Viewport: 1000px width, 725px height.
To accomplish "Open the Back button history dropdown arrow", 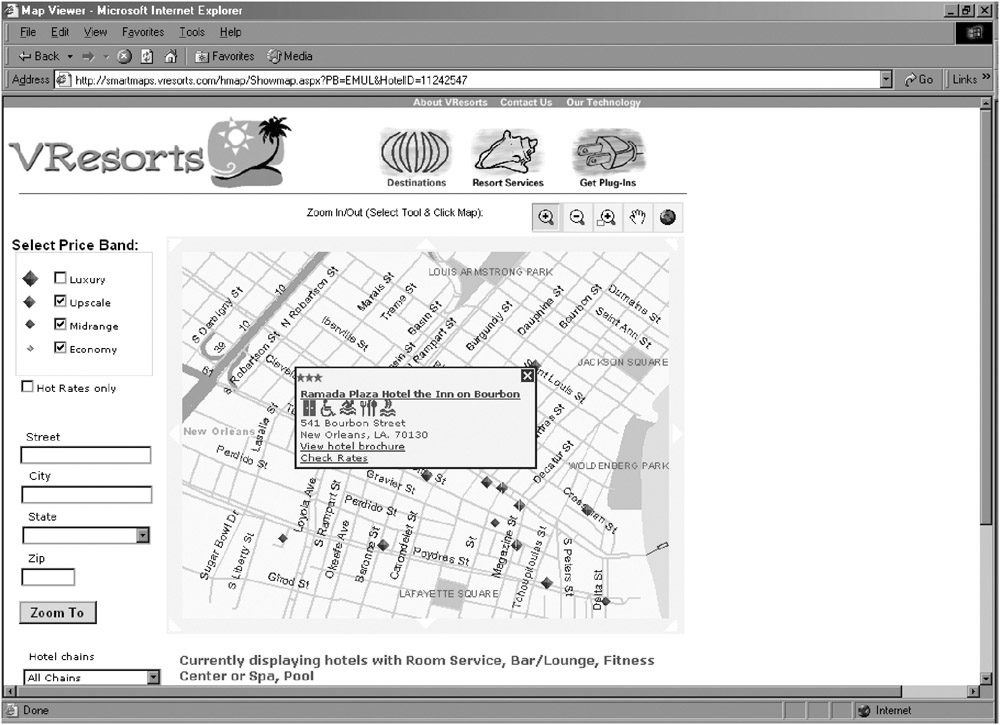I will click(70, 57).
